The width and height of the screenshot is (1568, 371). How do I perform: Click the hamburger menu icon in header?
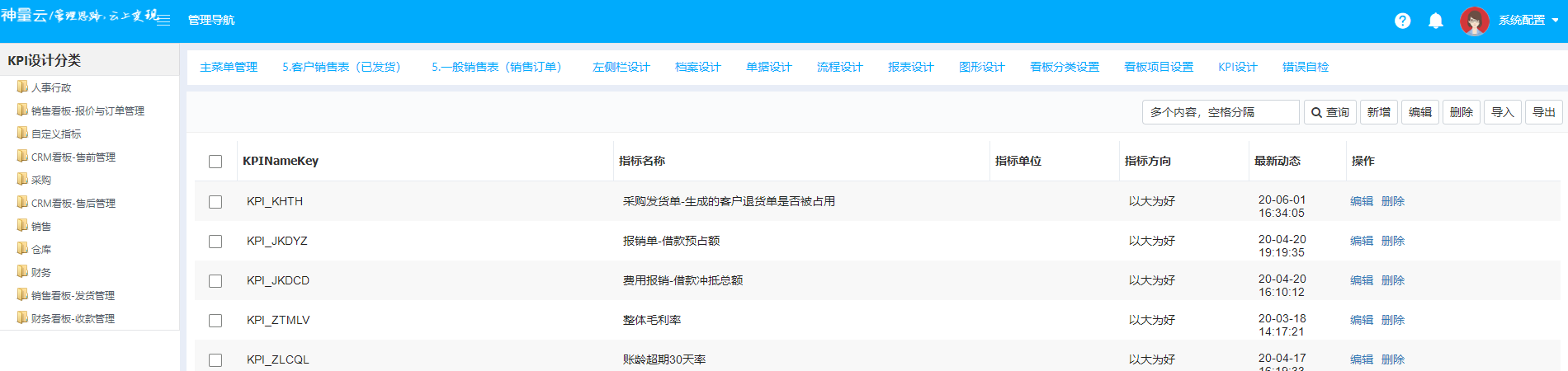163,20
